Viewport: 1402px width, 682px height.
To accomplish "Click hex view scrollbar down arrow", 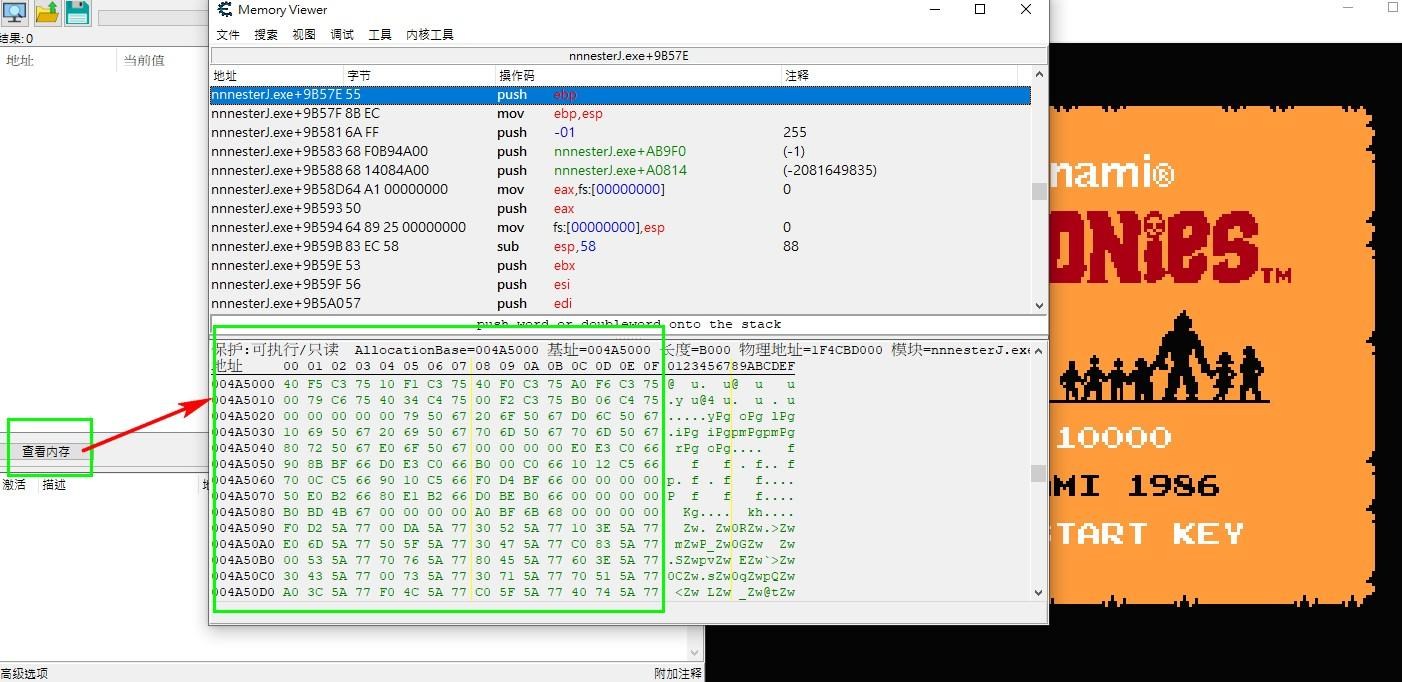I will [x=1038, y=593].
